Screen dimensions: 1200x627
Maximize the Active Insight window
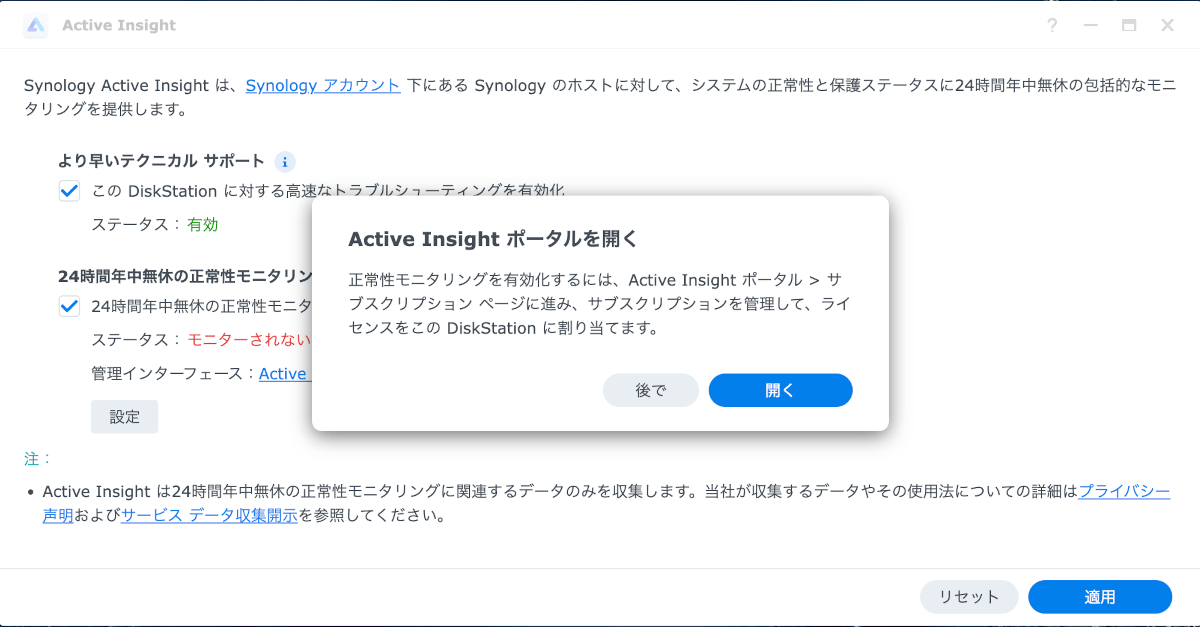coord(1129,25)
